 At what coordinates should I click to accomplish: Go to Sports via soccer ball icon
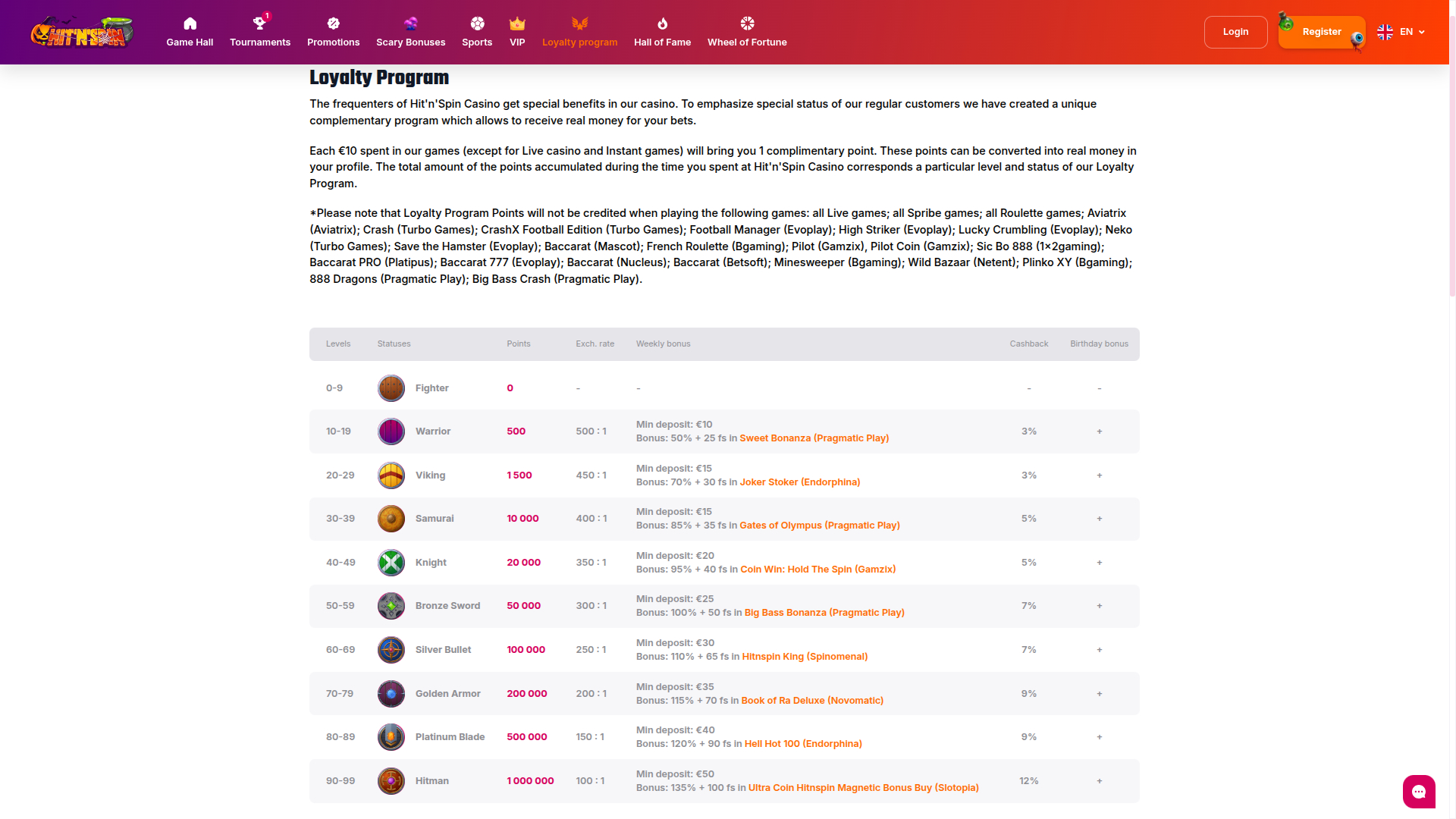click(477, 24)
